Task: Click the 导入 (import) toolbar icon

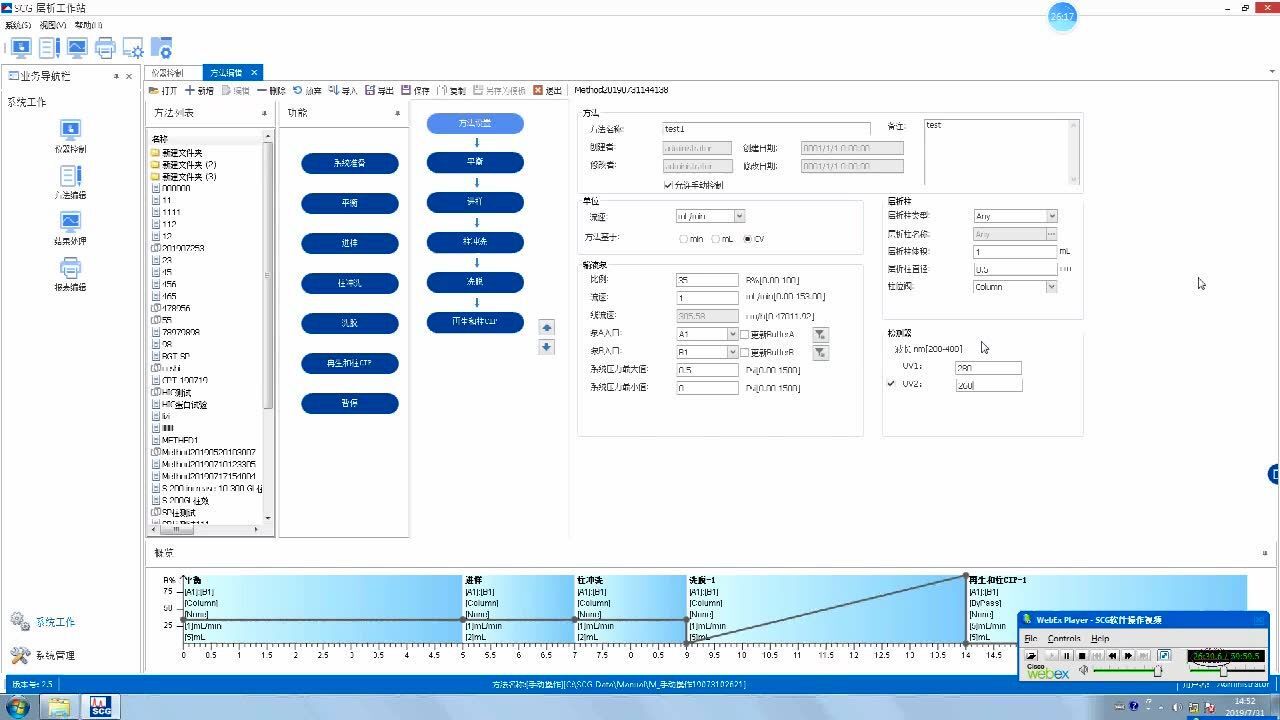Action: pos(334,90)
